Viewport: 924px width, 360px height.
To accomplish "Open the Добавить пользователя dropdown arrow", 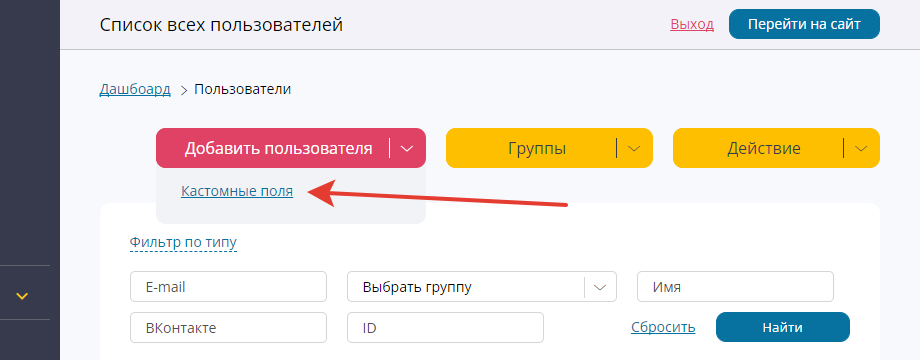I will tap(407, 148).
